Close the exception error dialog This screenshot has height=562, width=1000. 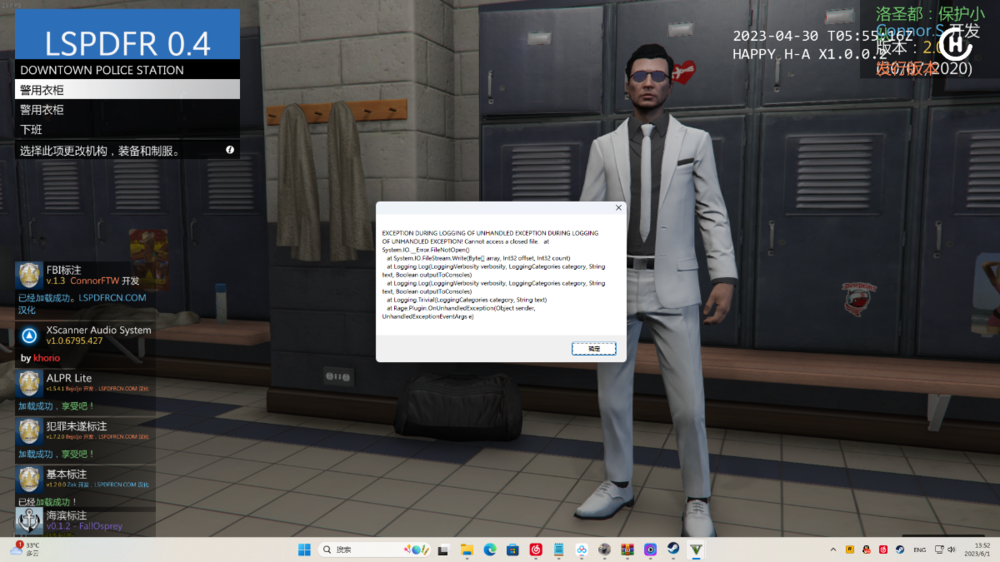click(x=618, y=208)
